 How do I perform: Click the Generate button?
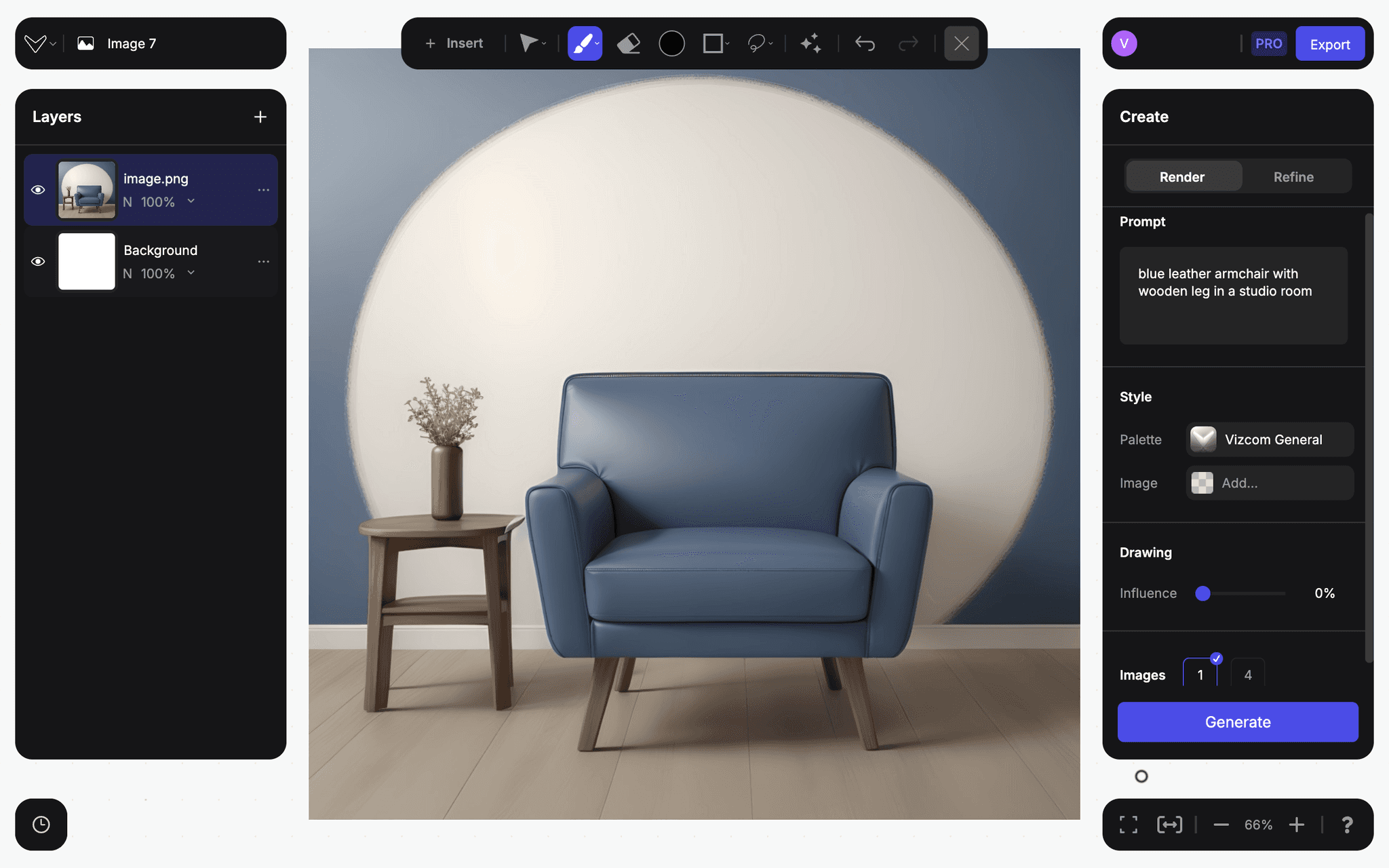[x=1237, y=722]
